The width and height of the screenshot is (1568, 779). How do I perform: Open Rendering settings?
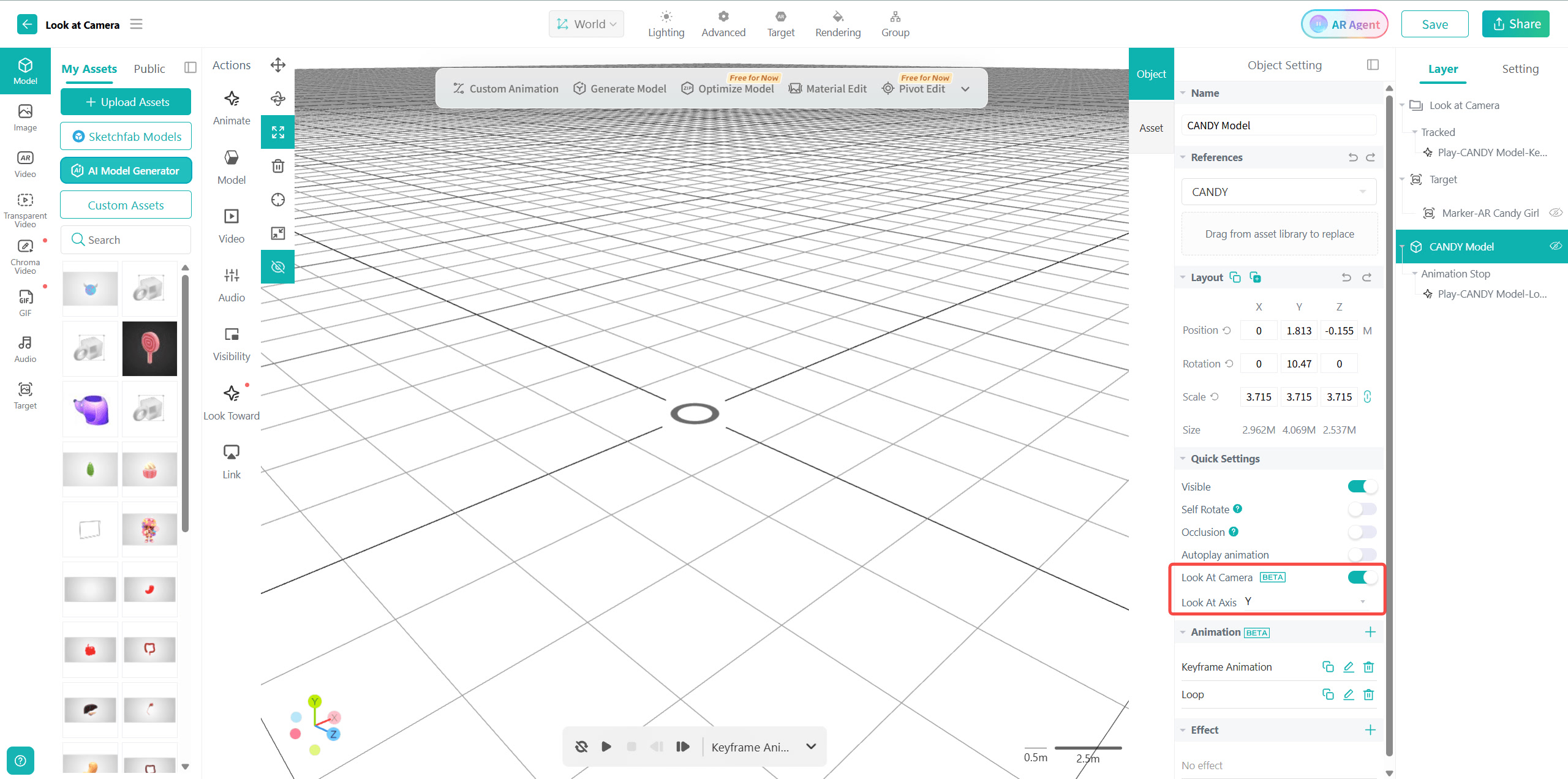[x=838, y=24]
